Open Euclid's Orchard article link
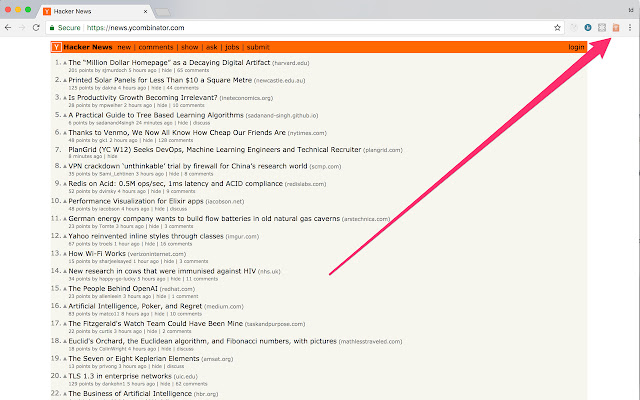 pyautogui.click(x=202, y=341)
